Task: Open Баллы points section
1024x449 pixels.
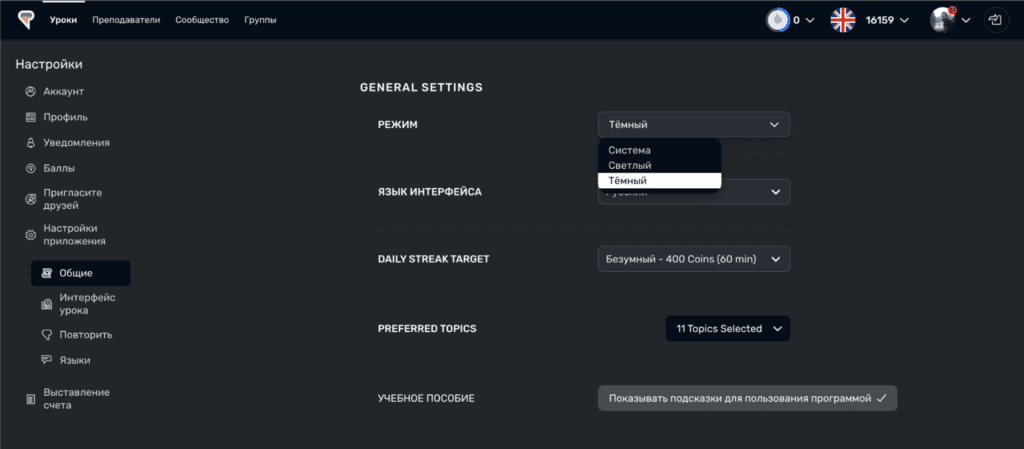Action: point(58,168)
